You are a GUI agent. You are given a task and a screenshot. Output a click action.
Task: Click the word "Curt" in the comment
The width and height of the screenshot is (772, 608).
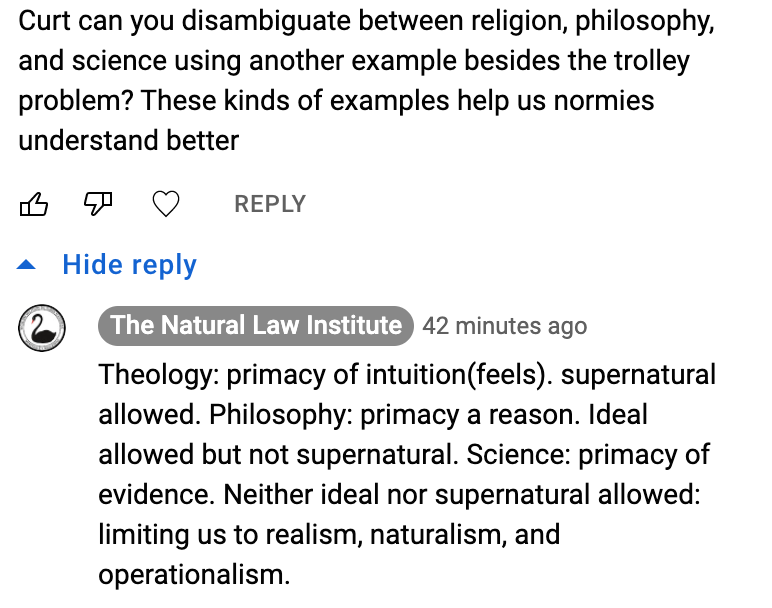click(44, 21)
